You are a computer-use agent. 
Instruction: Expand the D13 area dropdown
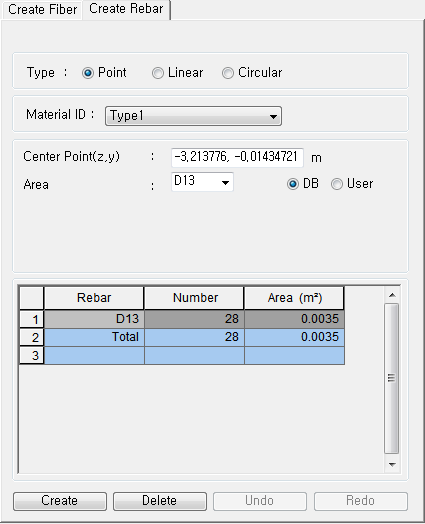coord(202,182)
